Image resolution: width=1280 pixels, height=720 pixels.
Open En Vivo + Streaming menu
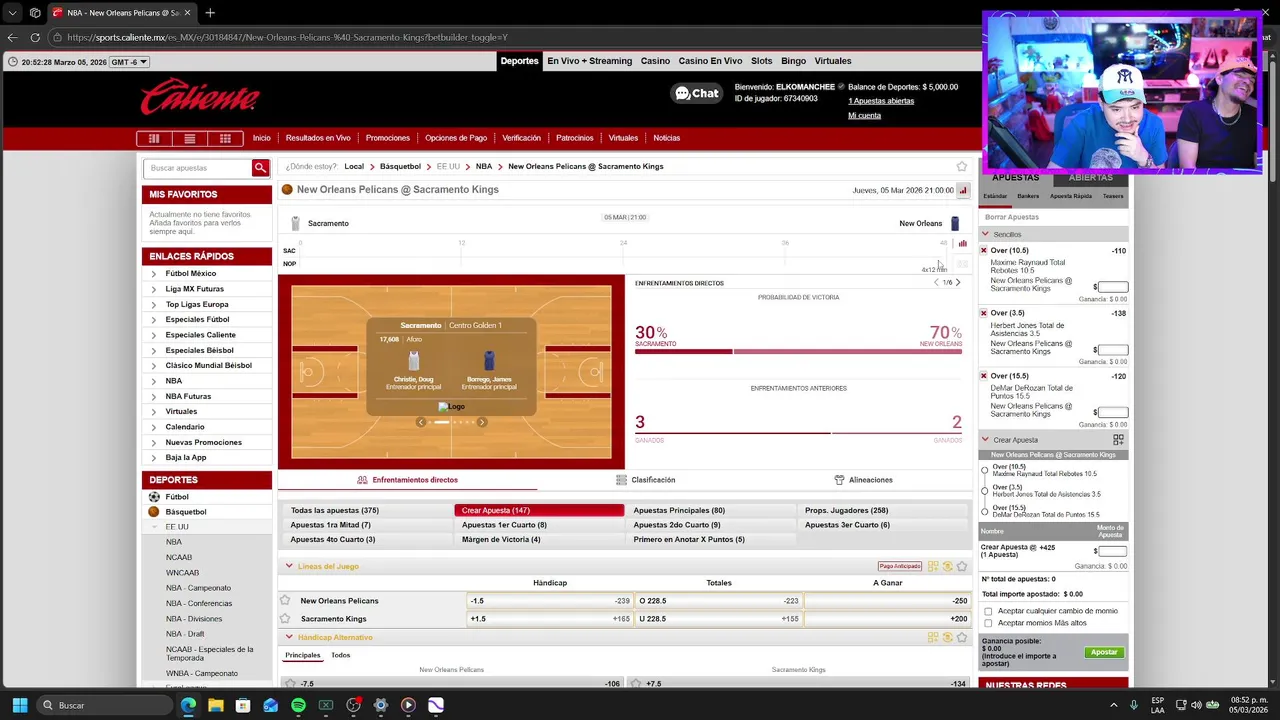point(589,61)
